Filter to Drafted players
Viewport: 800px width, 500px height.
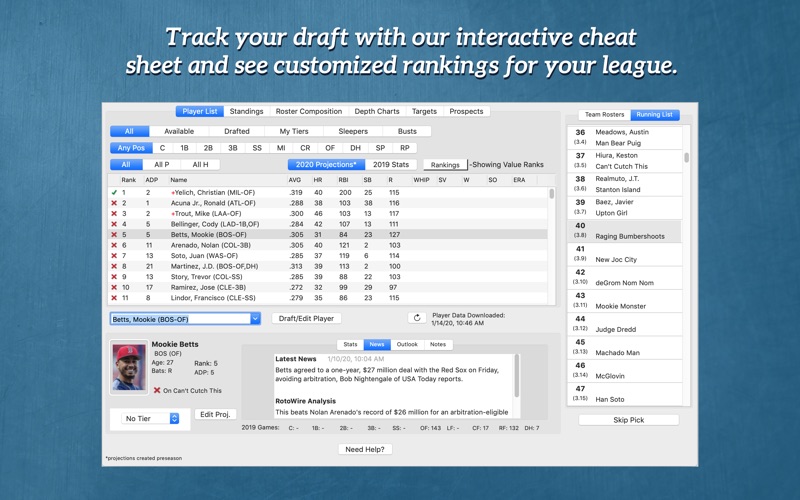coord(237,131)
